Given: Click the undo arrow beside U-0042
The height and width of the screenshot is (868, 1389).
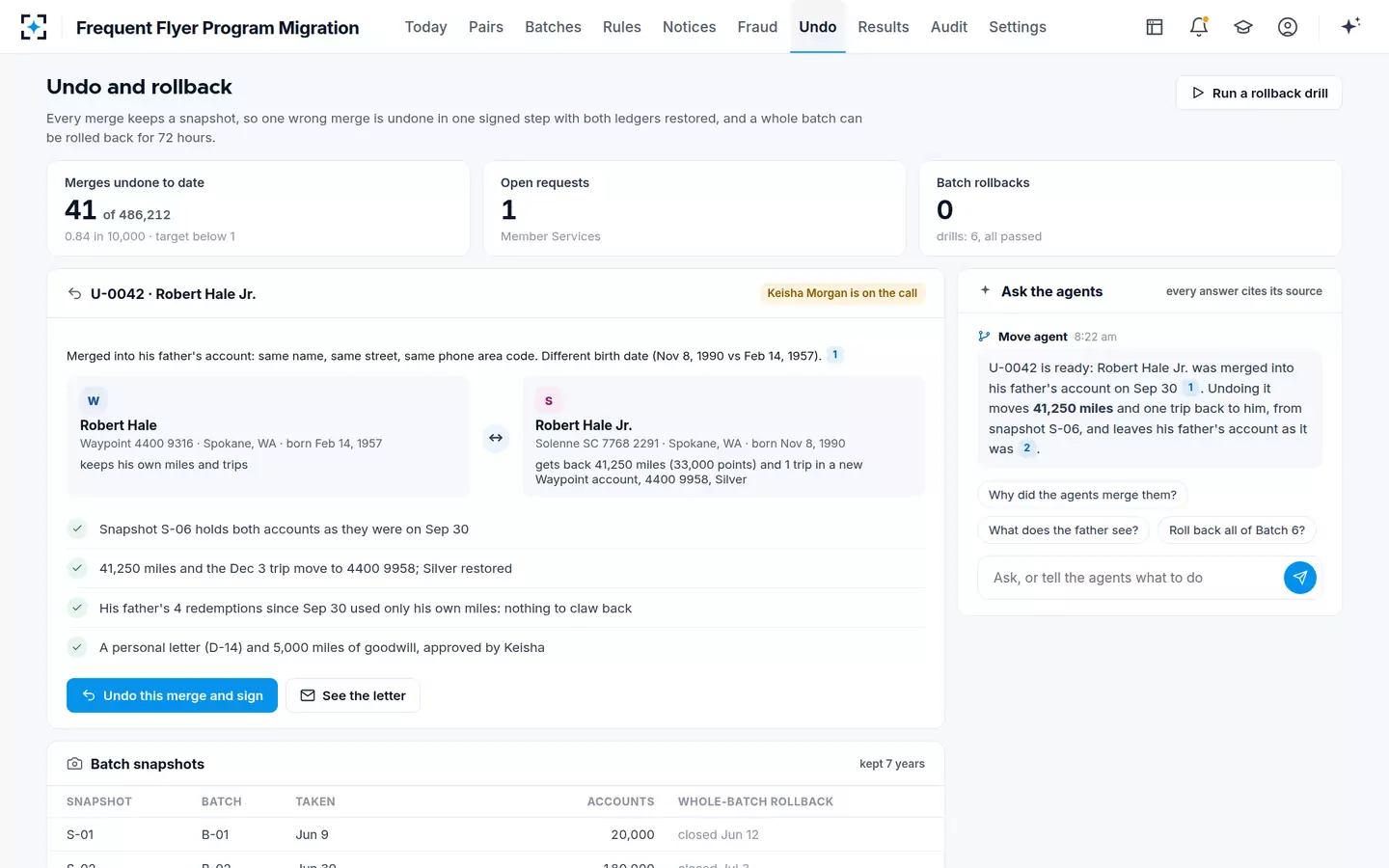Looking at the screenshot, I should 74,294.
